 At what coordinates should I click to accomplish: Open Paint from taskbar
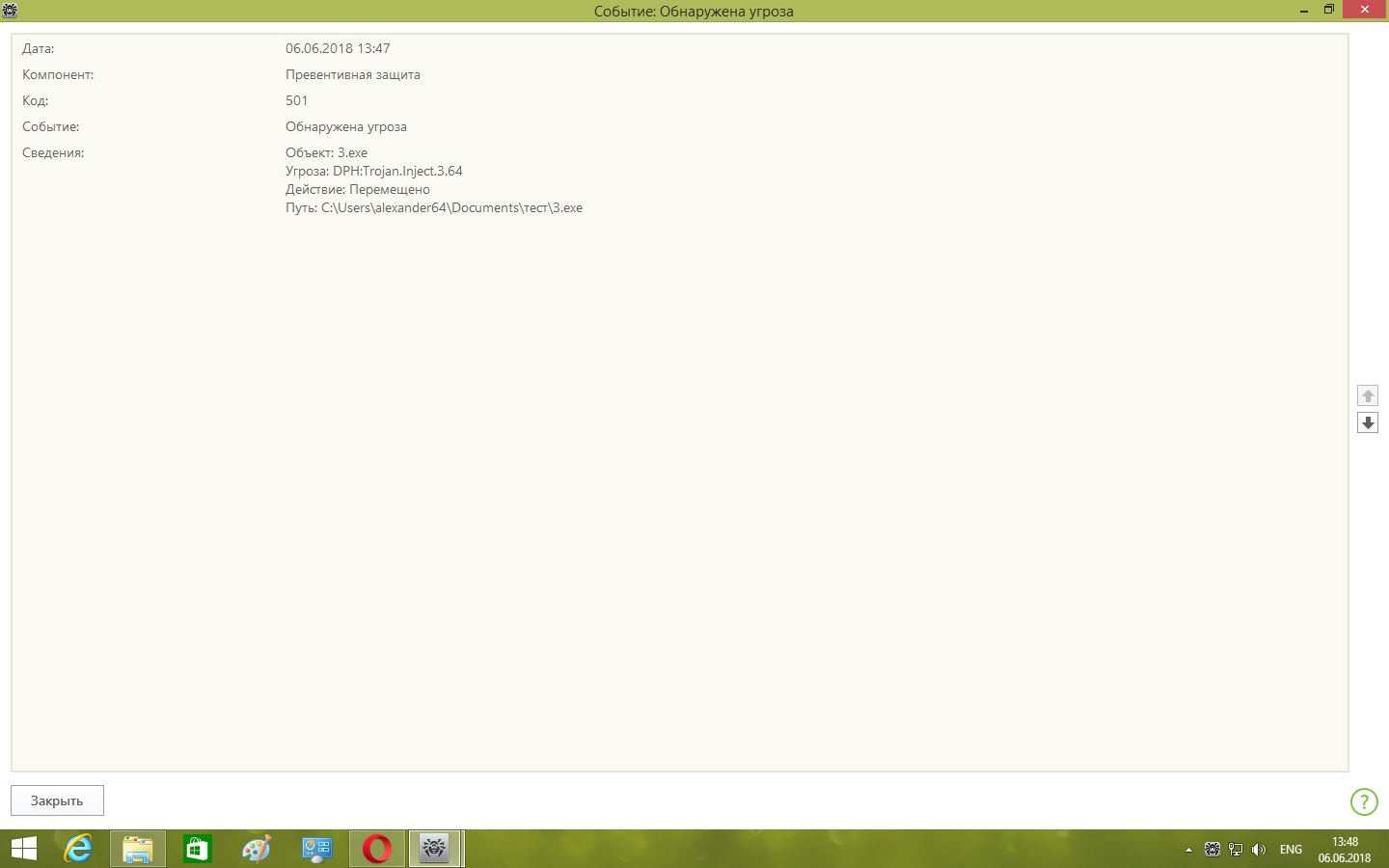coord(257,849)
